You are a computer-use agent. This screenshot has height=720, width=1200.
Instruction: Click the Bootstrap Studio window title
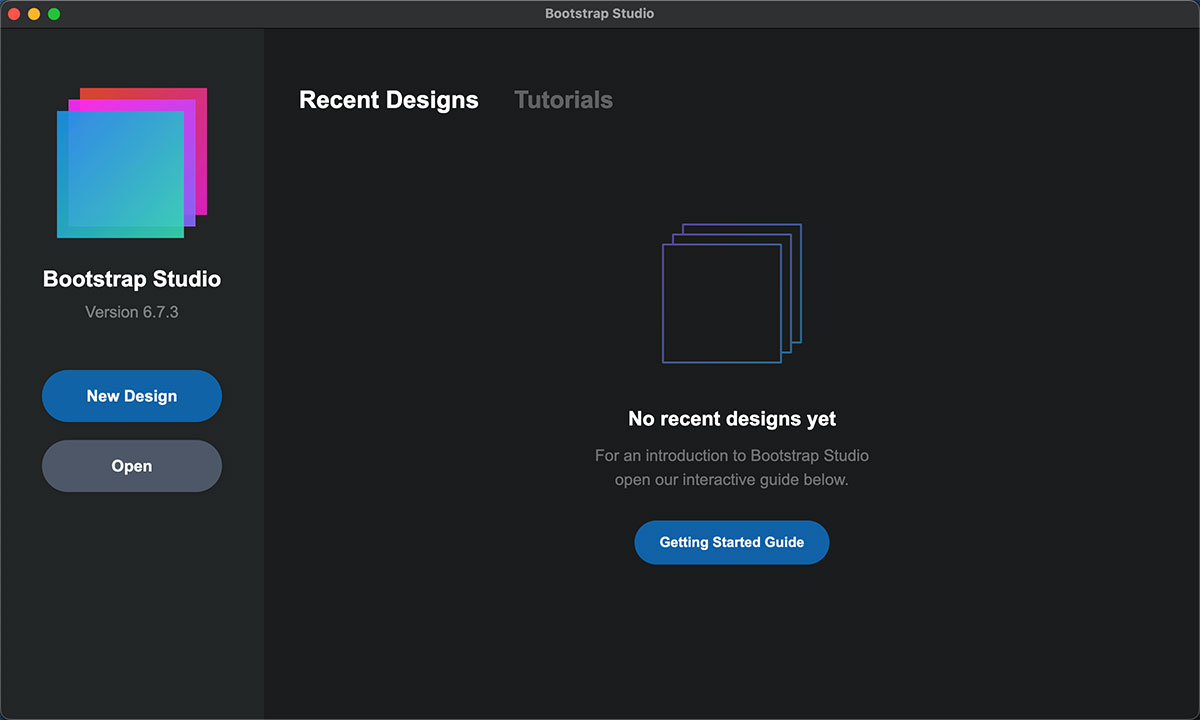coord(599,14)
